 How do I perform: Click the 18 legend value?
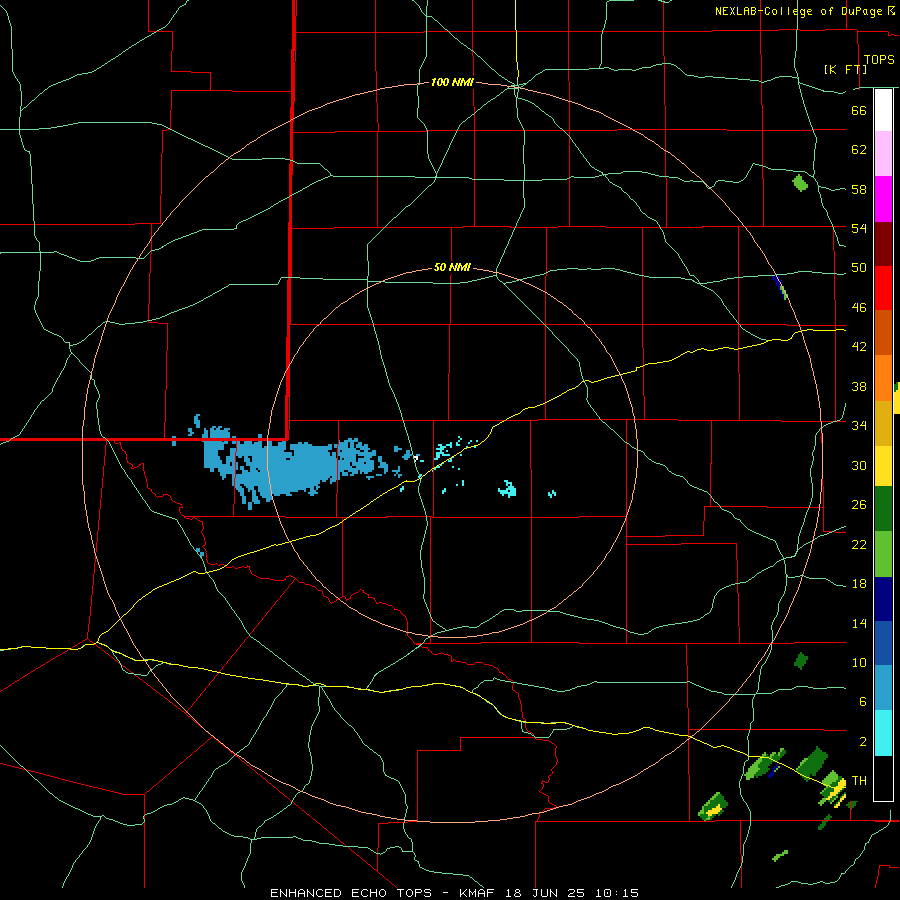pos(859,584)
